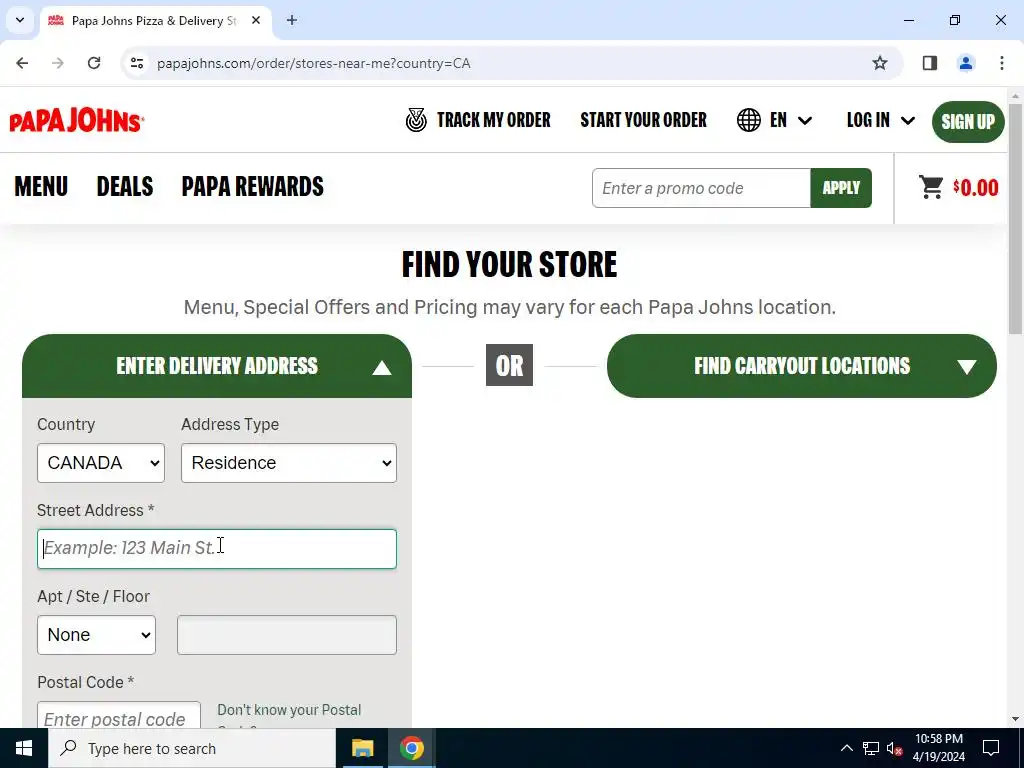1024x768 pixels.
Task: Open the Windows Start menu
Action: coord(24,748)
